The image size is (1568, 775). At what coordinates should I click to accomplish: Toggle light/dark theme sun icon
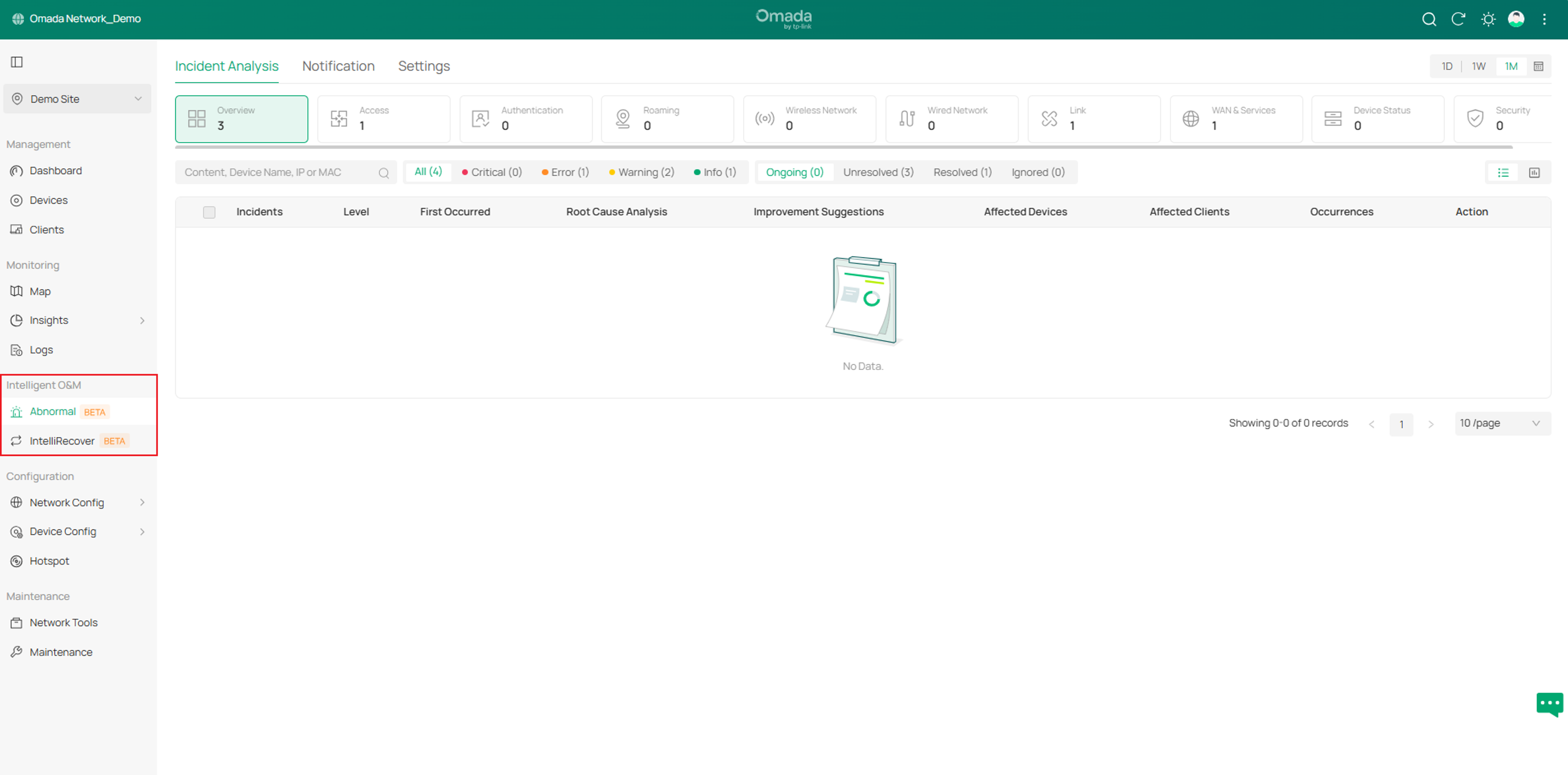tap(1487, 19)
